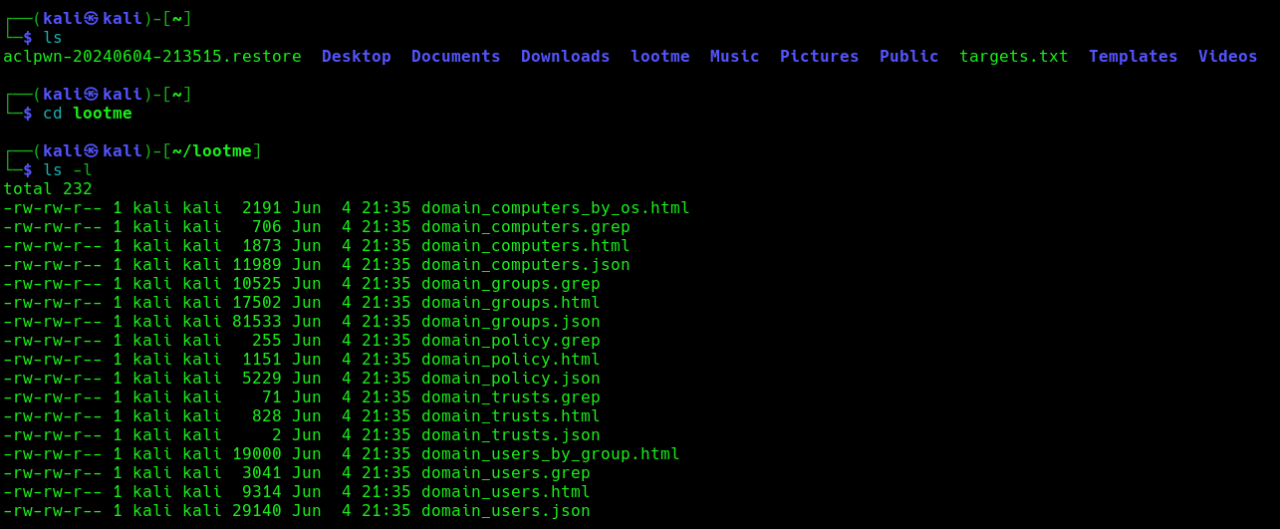Screen dimensions: 1280x529
Task: Click domain_trusts.json file name
Action: (510, 435)
